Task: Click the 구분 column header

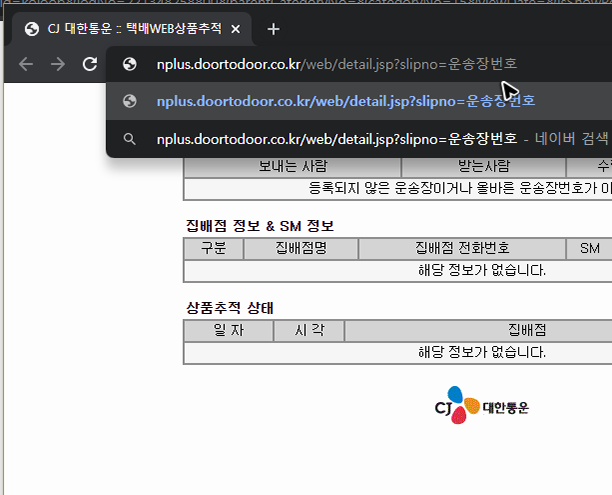Action: pyautogui.click(x=213, y=248)
